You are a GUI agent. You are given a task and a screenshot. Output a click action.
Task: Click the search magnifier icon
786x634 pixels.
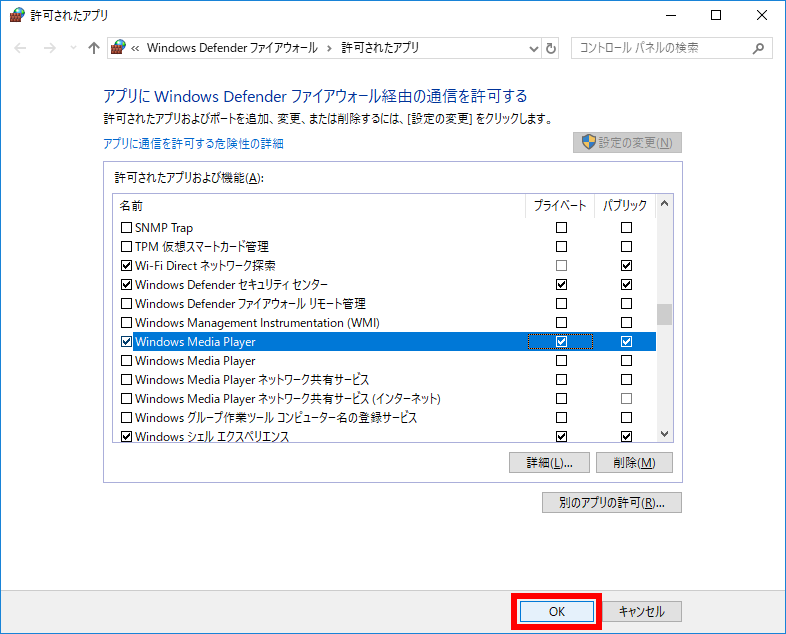coord(758,48)
